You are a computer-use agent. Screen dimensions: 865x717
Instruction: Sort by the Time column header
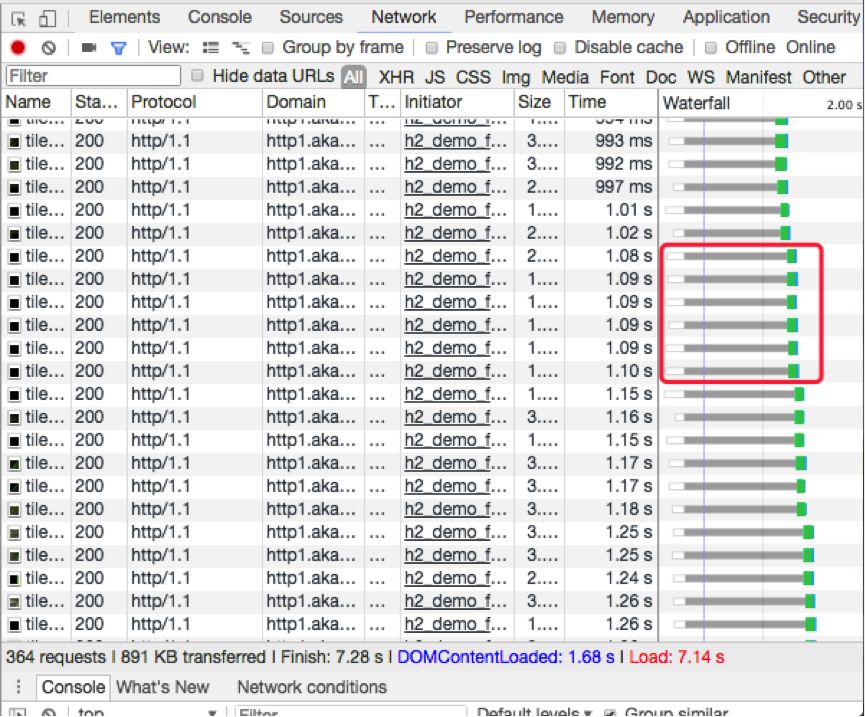point(611,102)
